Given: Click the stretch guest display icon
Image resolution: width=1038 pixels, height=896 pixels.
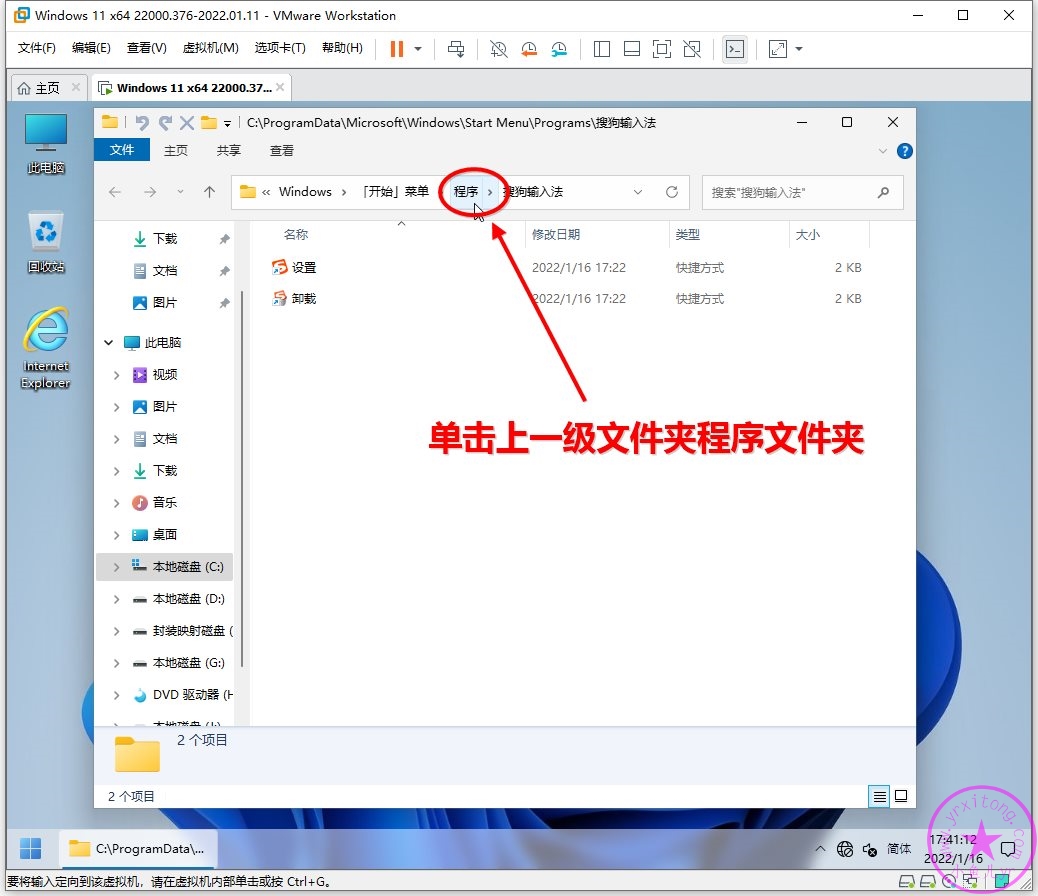Looking at the screenshot, I should click(778, 49).
